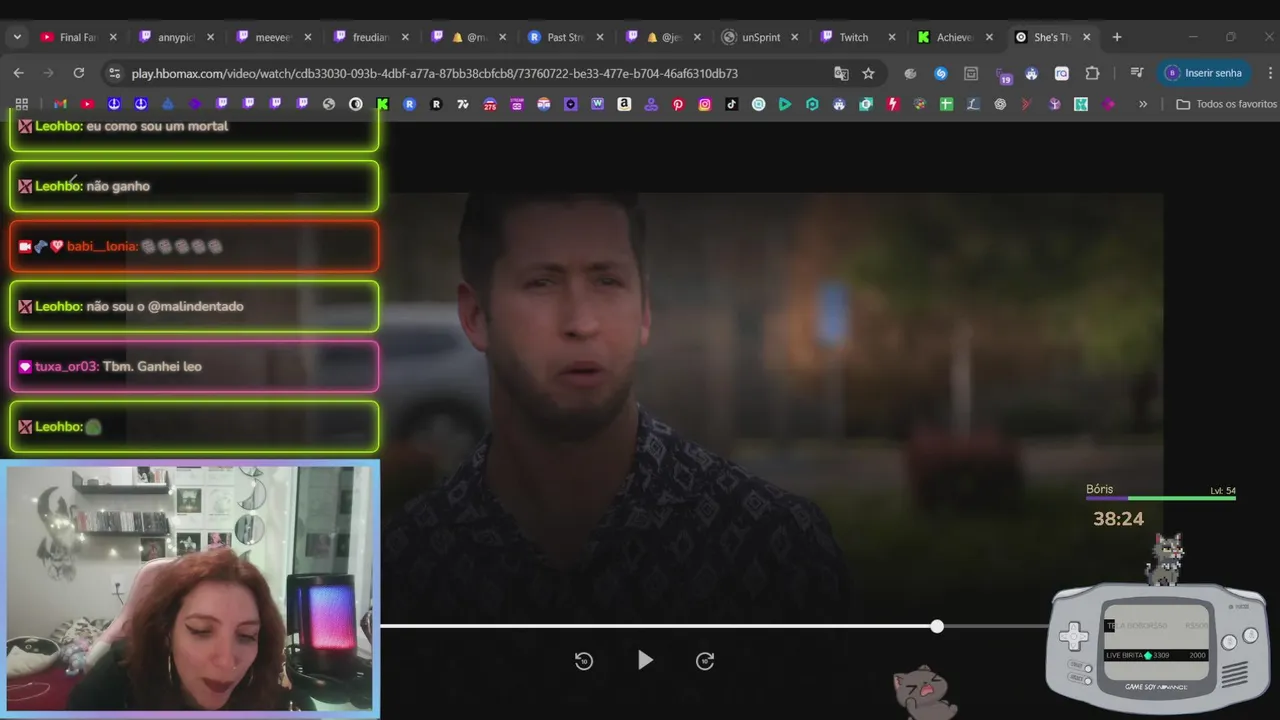Screen dimensions: 1280x720
Task: Expand the tab search dropdown arrow
Action: 17,37
